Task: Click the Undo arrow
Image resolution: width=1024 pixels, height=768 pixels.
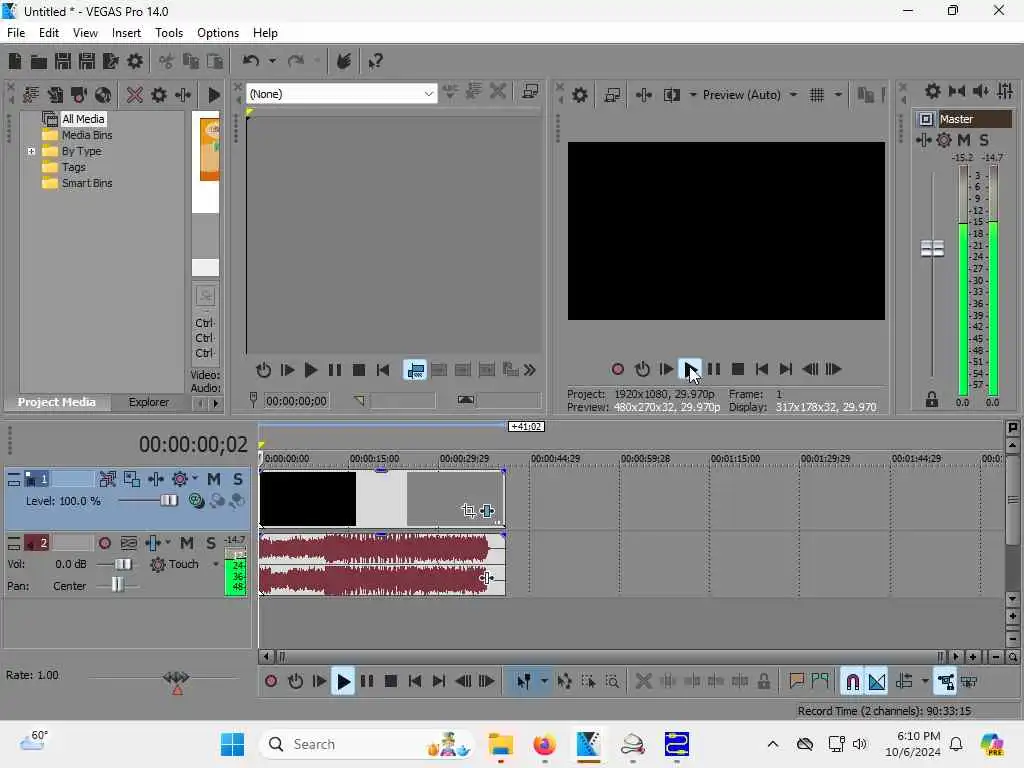Action: 251,61
